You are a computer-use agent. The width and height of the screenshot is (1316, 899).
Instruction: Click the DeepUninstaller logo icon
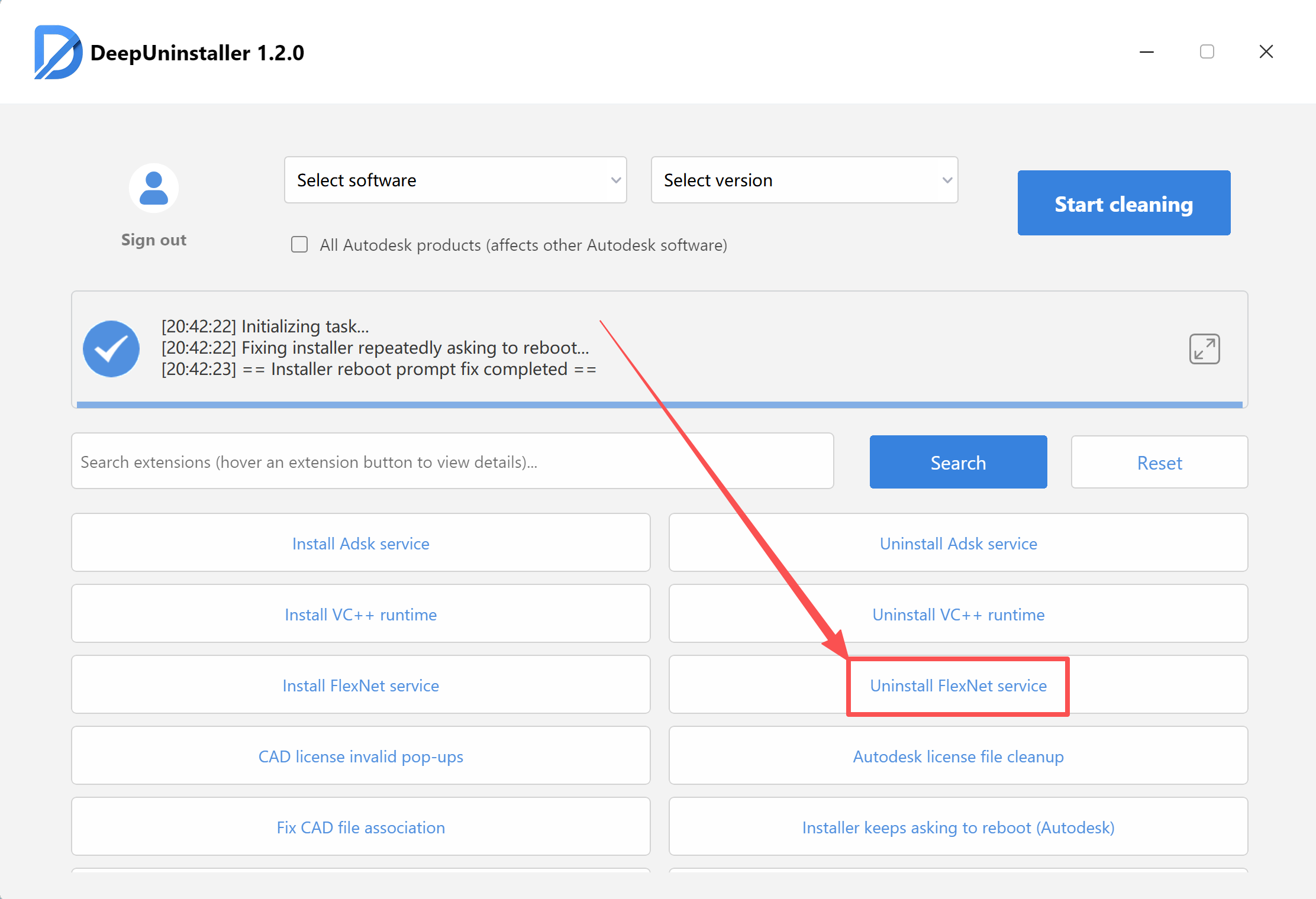tap(57, 52)
